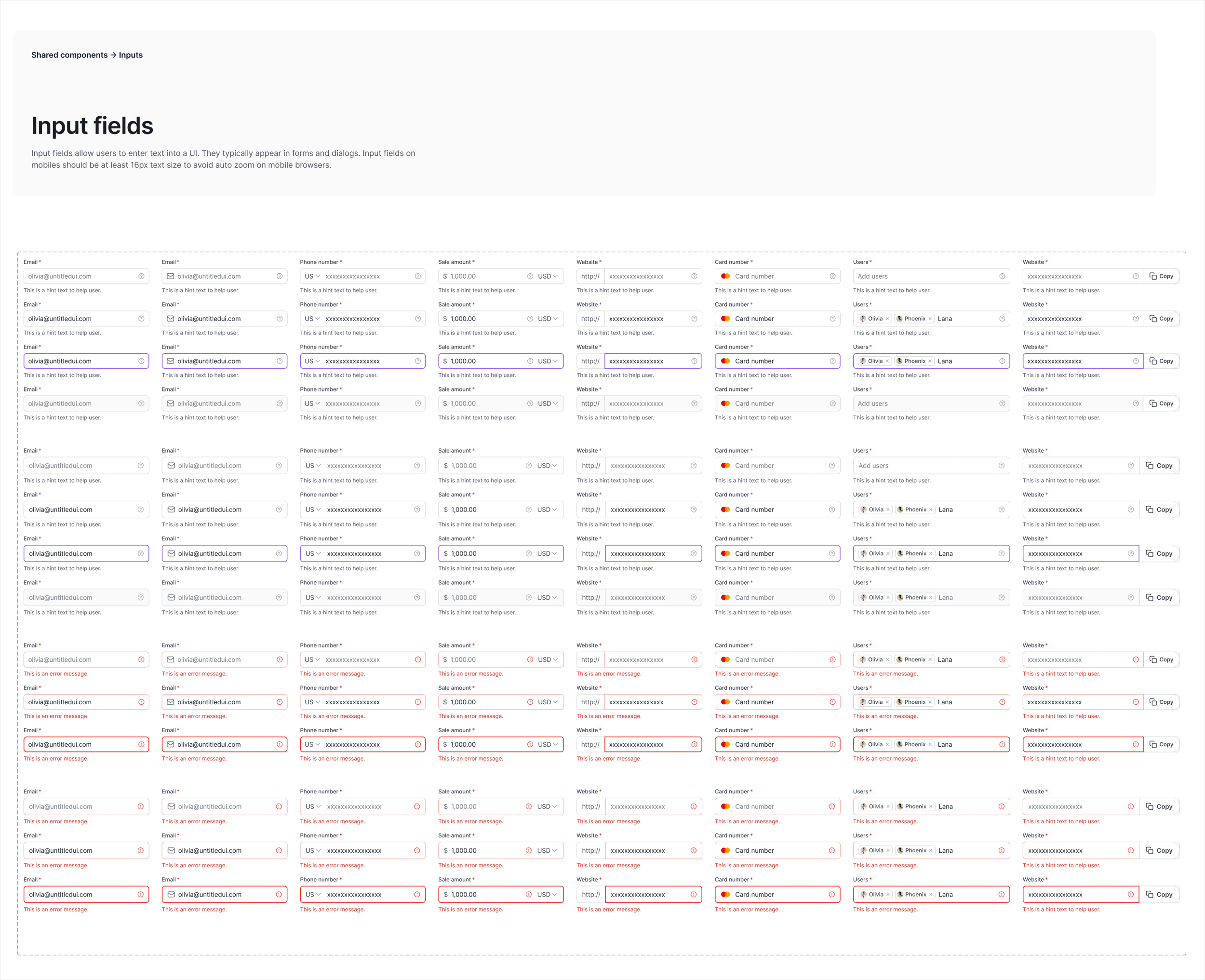Click Shared components breadcrumb link
This screenshot has height=980, width=1205.
tap(69, 55)
